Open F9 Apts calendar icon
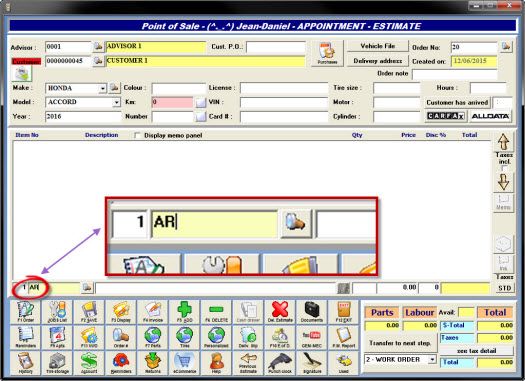 (57, 337)
